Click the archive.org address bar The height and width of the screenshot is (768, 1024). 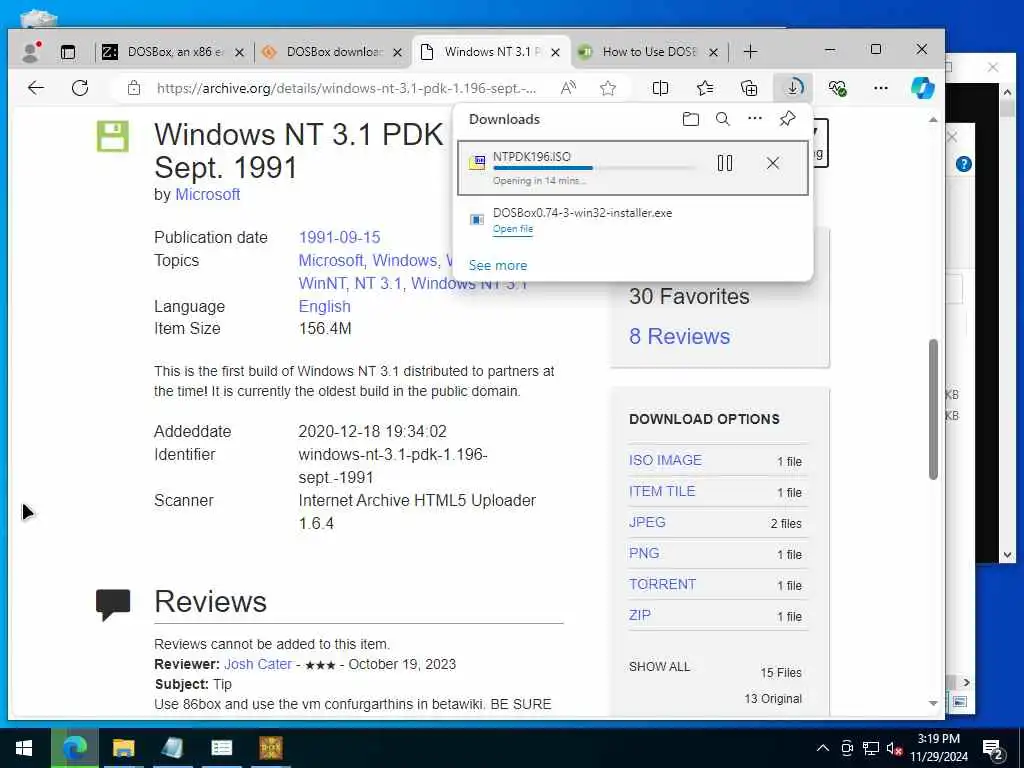pos(346,88)
